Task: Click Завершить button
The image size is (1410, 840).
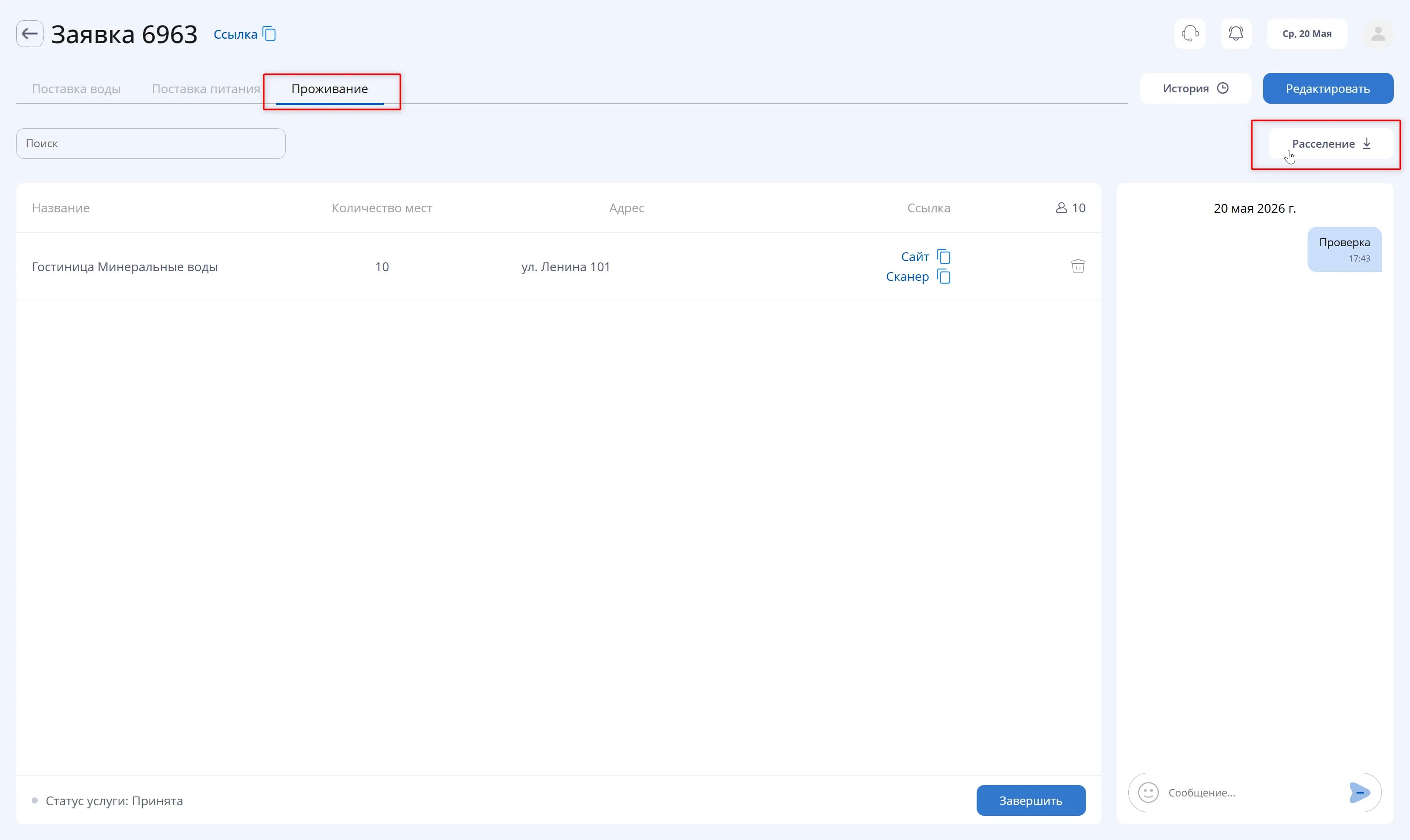Action: (1030, 800)
